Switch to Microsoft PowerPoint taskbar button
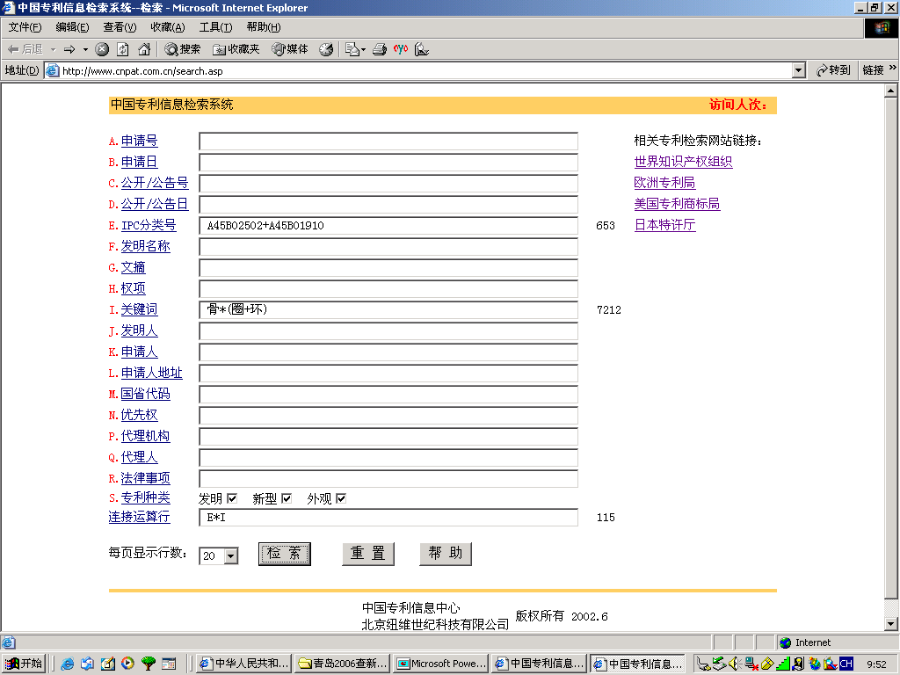 click(441, 664)
